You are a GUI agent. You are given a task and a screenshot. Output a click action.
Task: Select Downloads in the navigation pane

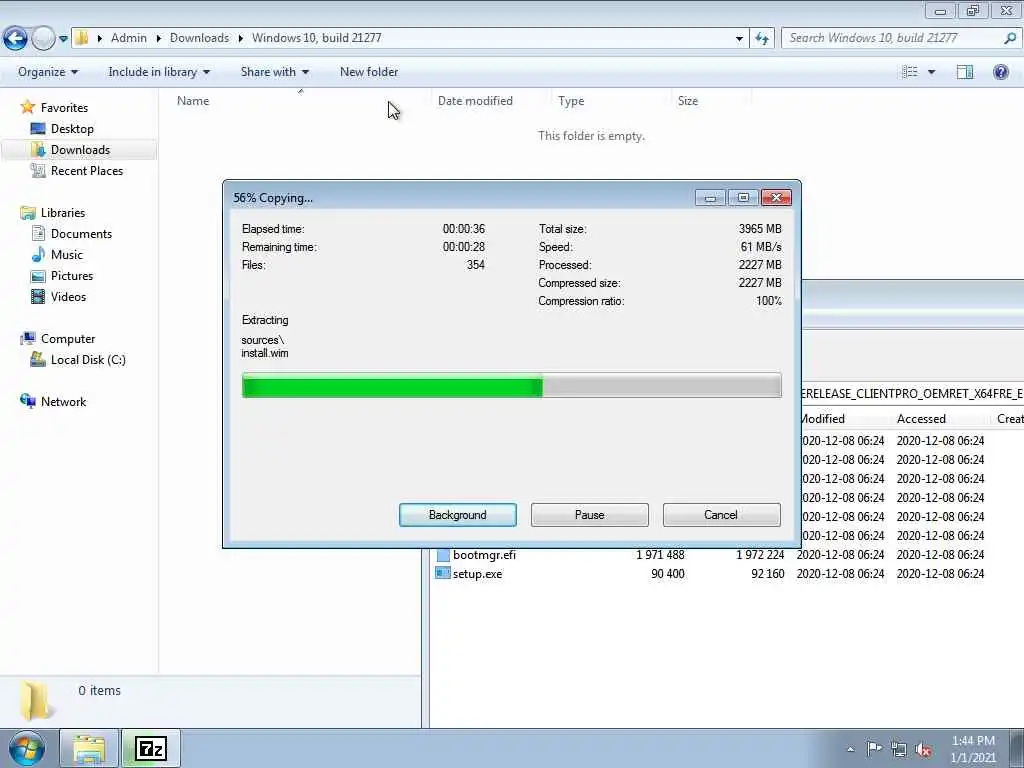tap(80, 150)
